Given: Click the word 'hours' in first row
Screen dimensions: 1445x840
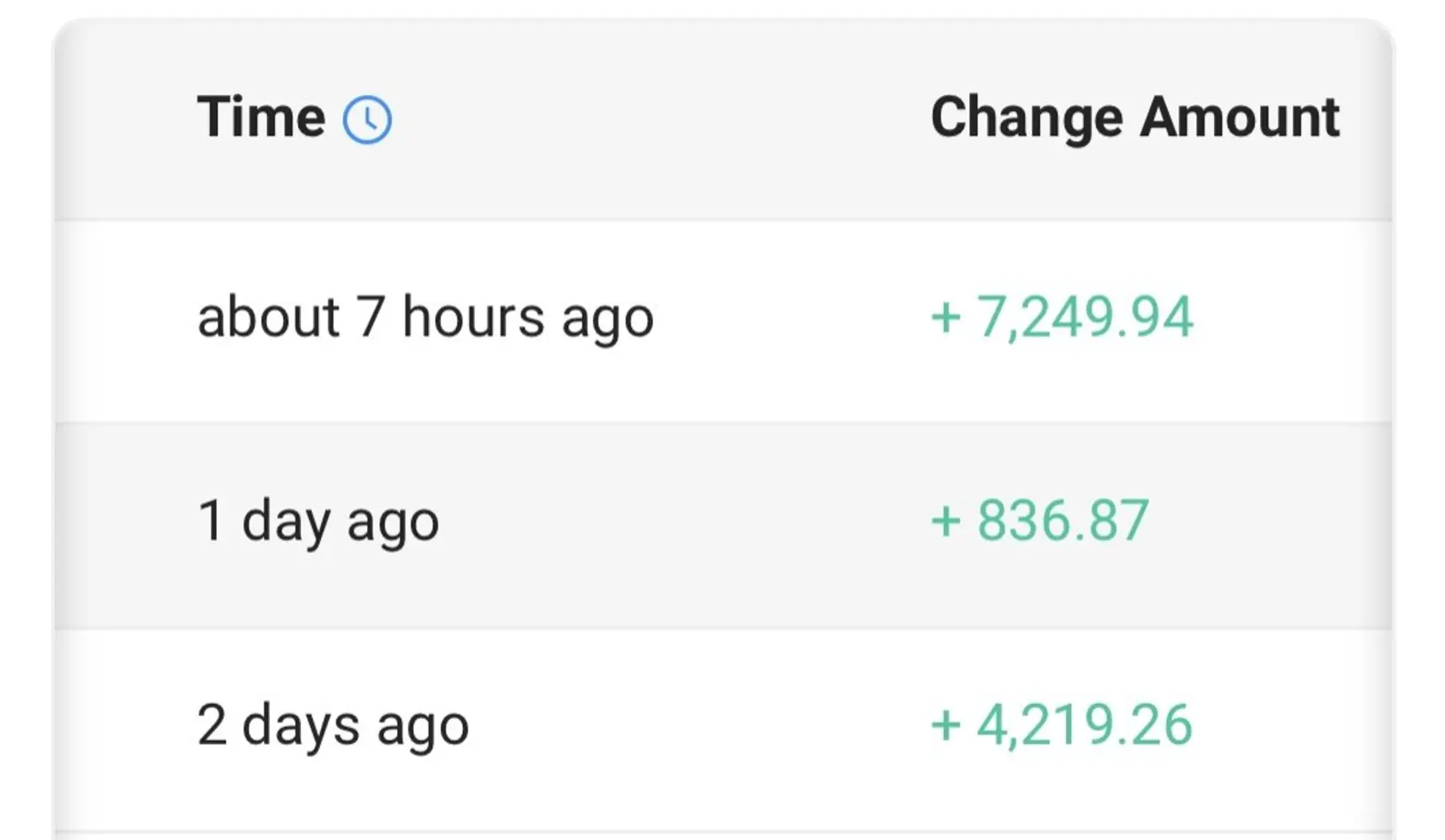Looking at the screenshot, I should pos(473,315).
